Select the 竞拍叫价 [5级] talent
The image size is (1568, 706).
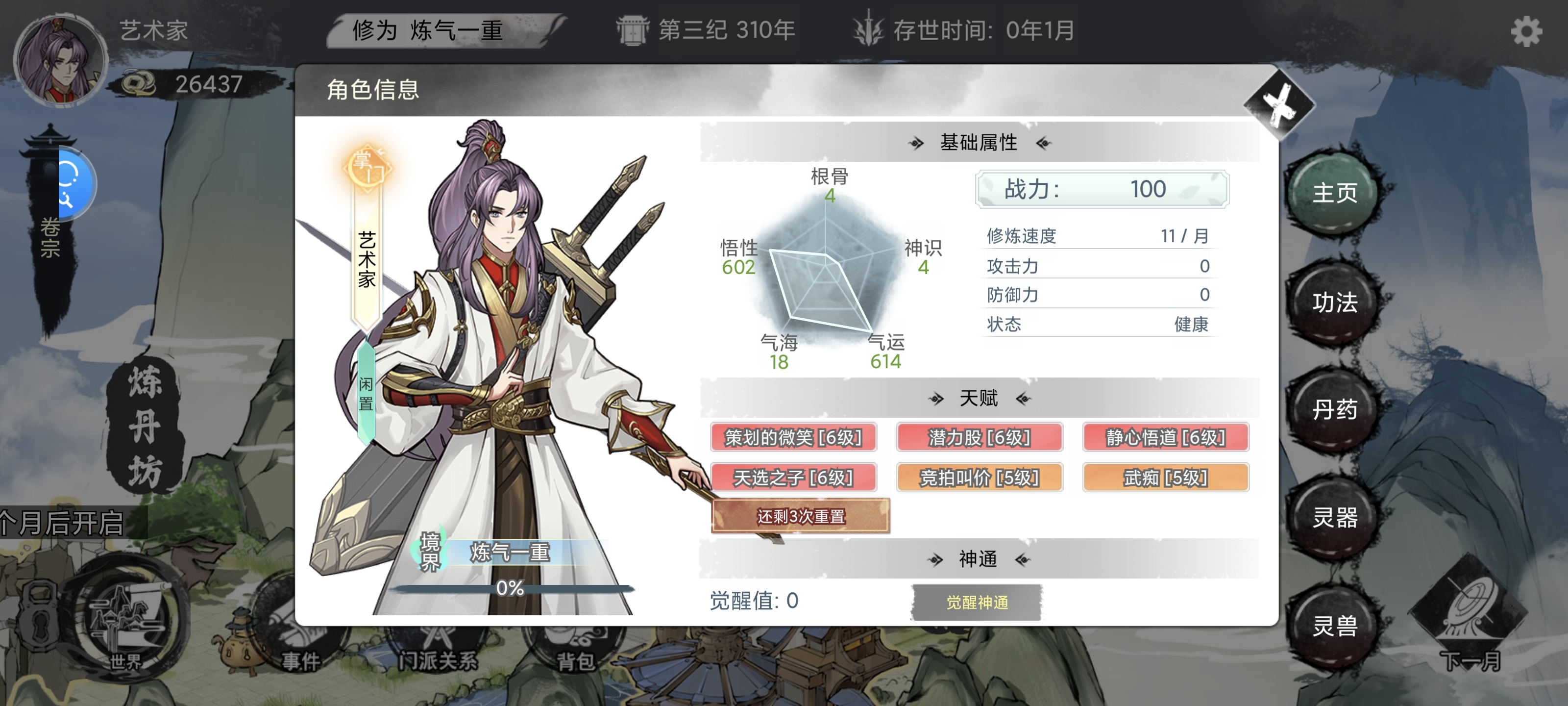point(979,478)
